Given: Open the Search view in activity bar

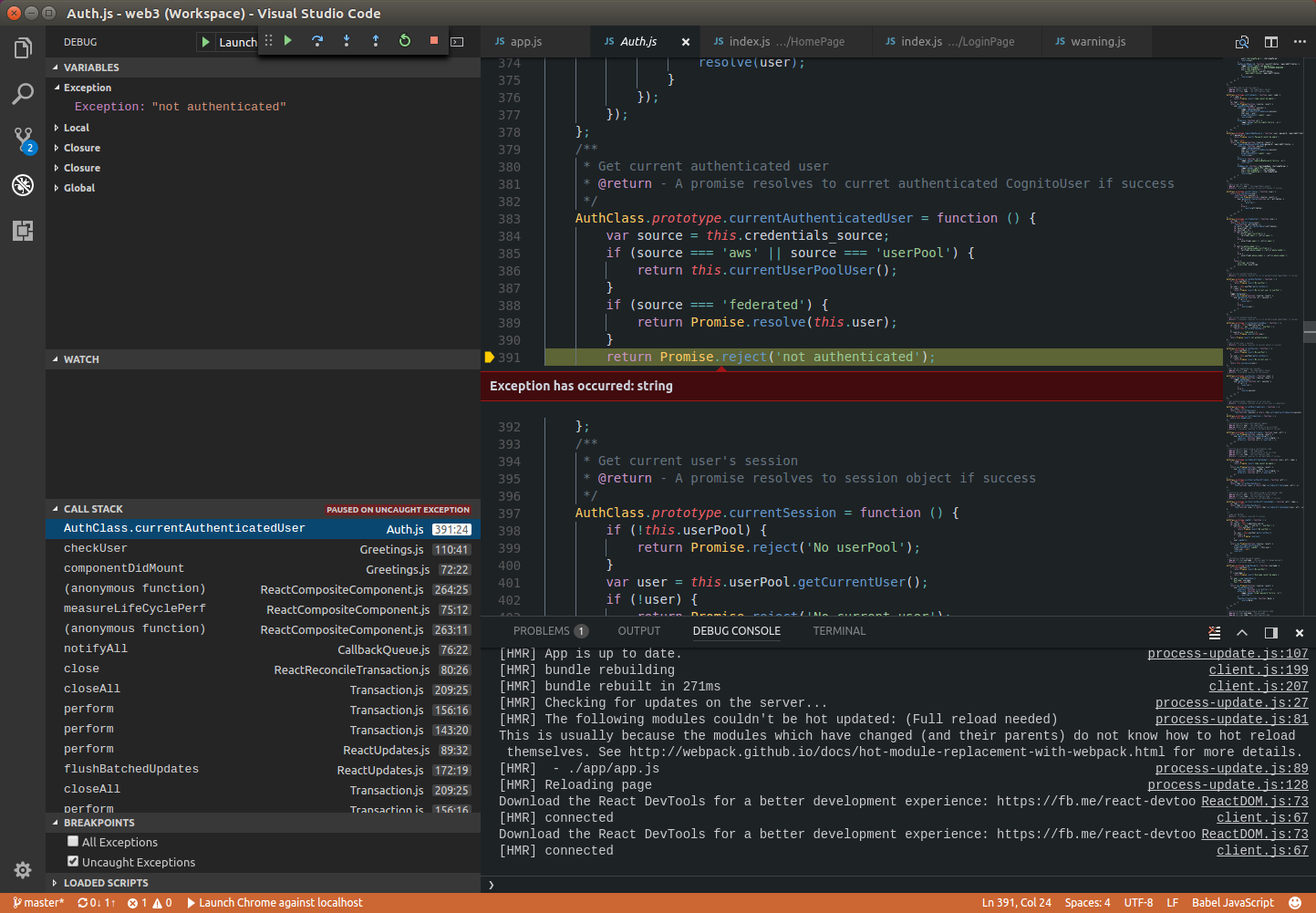Looking at the screenshot, I should coord(23,94).
